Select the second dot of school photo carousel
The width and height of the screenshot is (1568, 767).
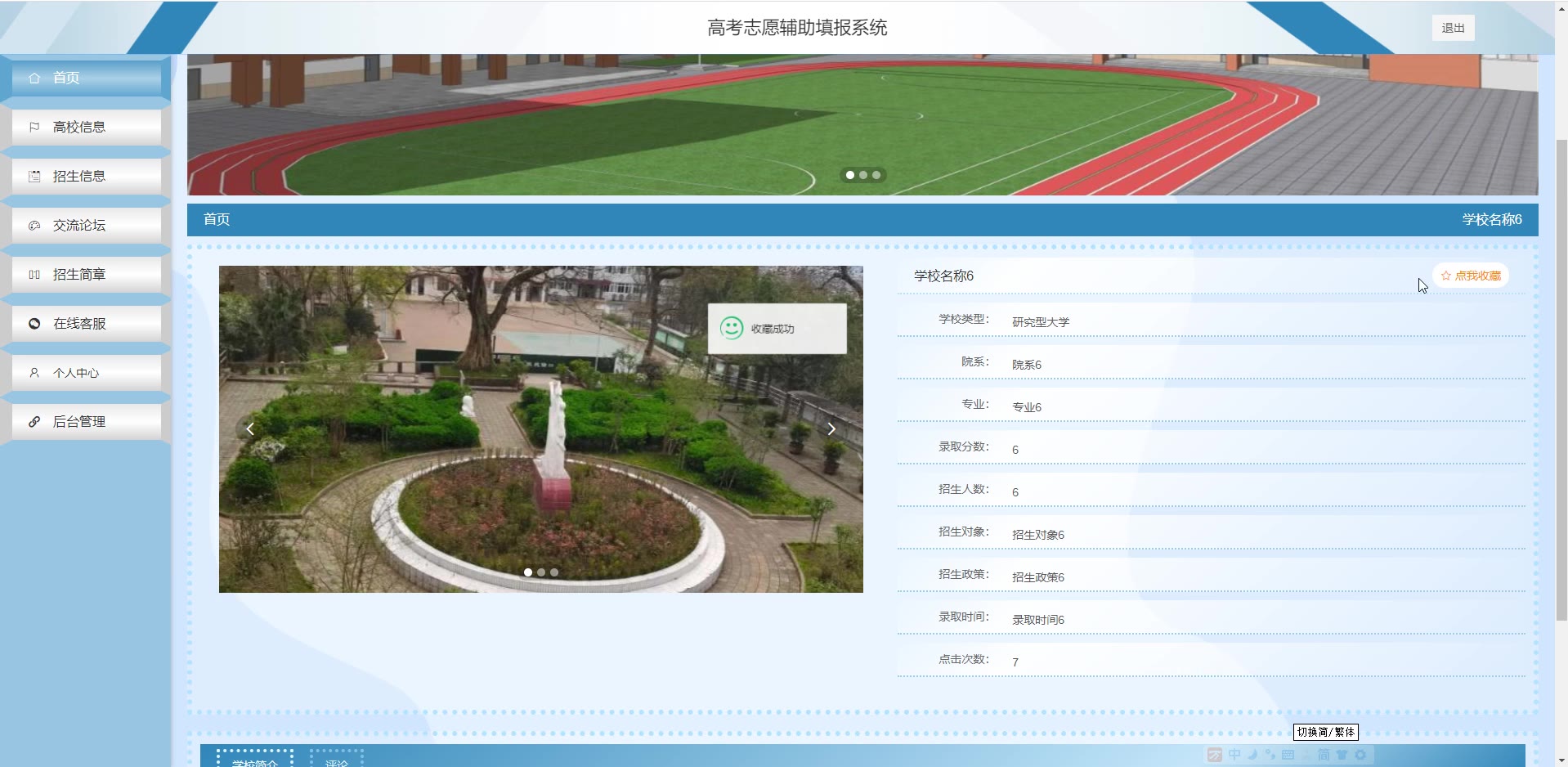coord(541,572)
